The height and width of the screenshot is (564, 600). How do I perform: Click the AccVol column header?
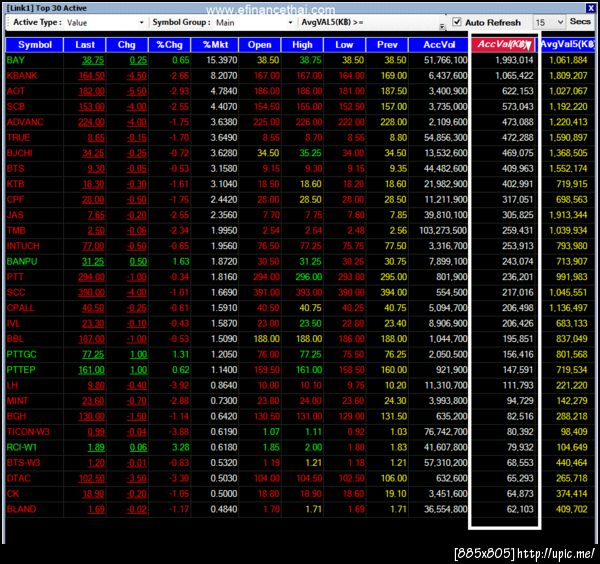[439, 45]
